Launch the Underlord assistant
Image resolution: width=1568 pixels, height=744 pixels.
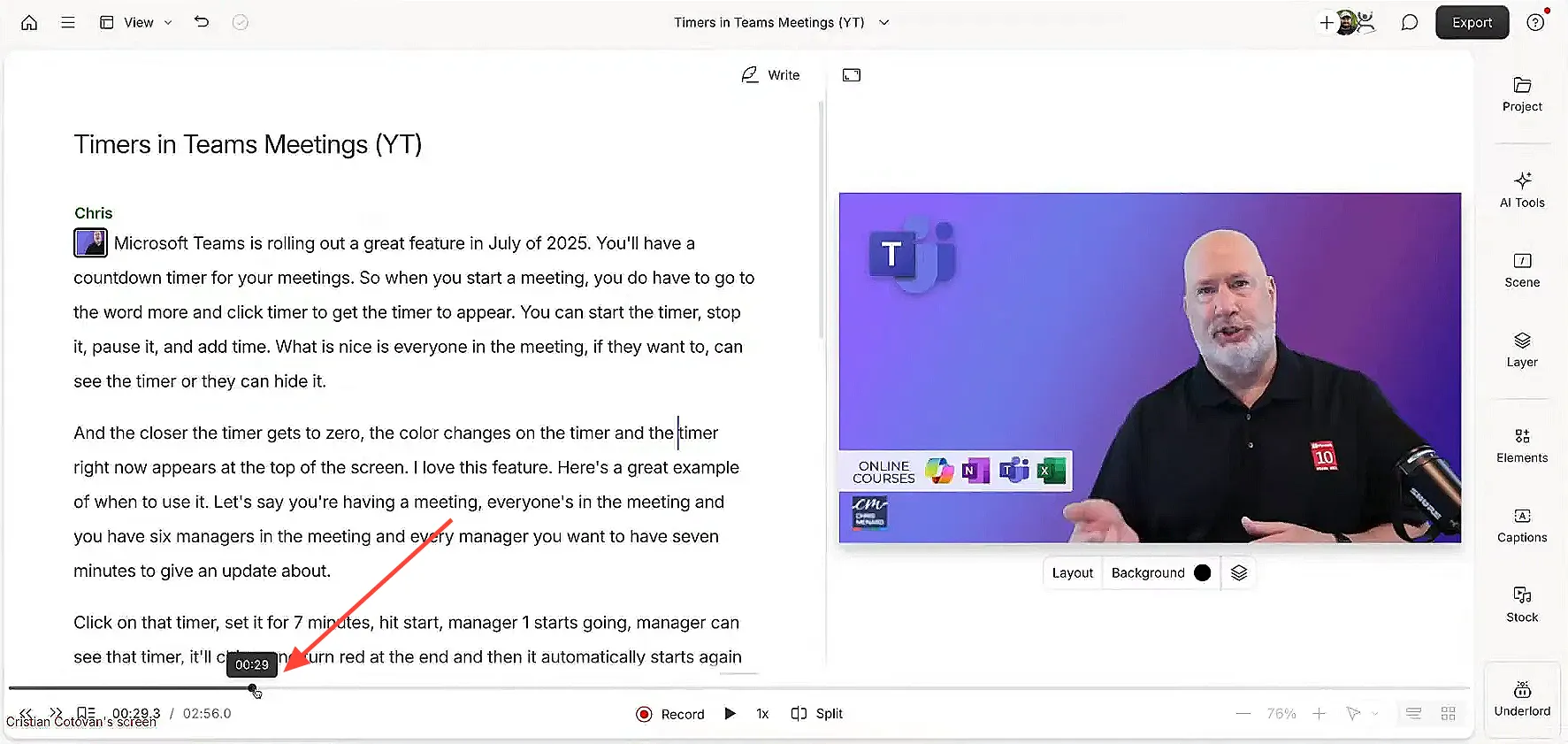pos(1522,699)
